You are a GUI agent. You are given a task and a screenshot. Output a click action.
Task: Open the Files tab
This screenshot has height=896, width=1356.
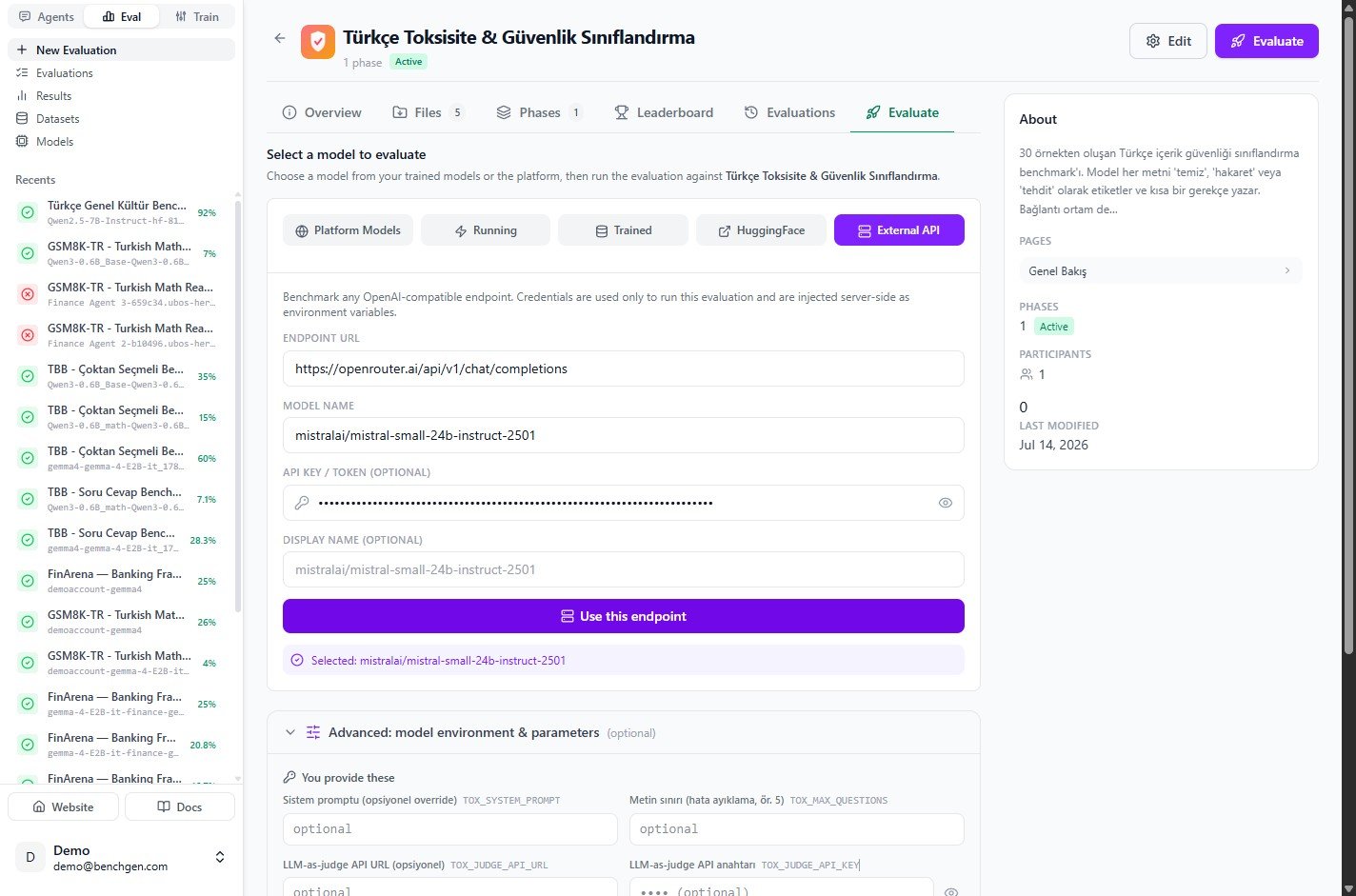click(429, 112)
